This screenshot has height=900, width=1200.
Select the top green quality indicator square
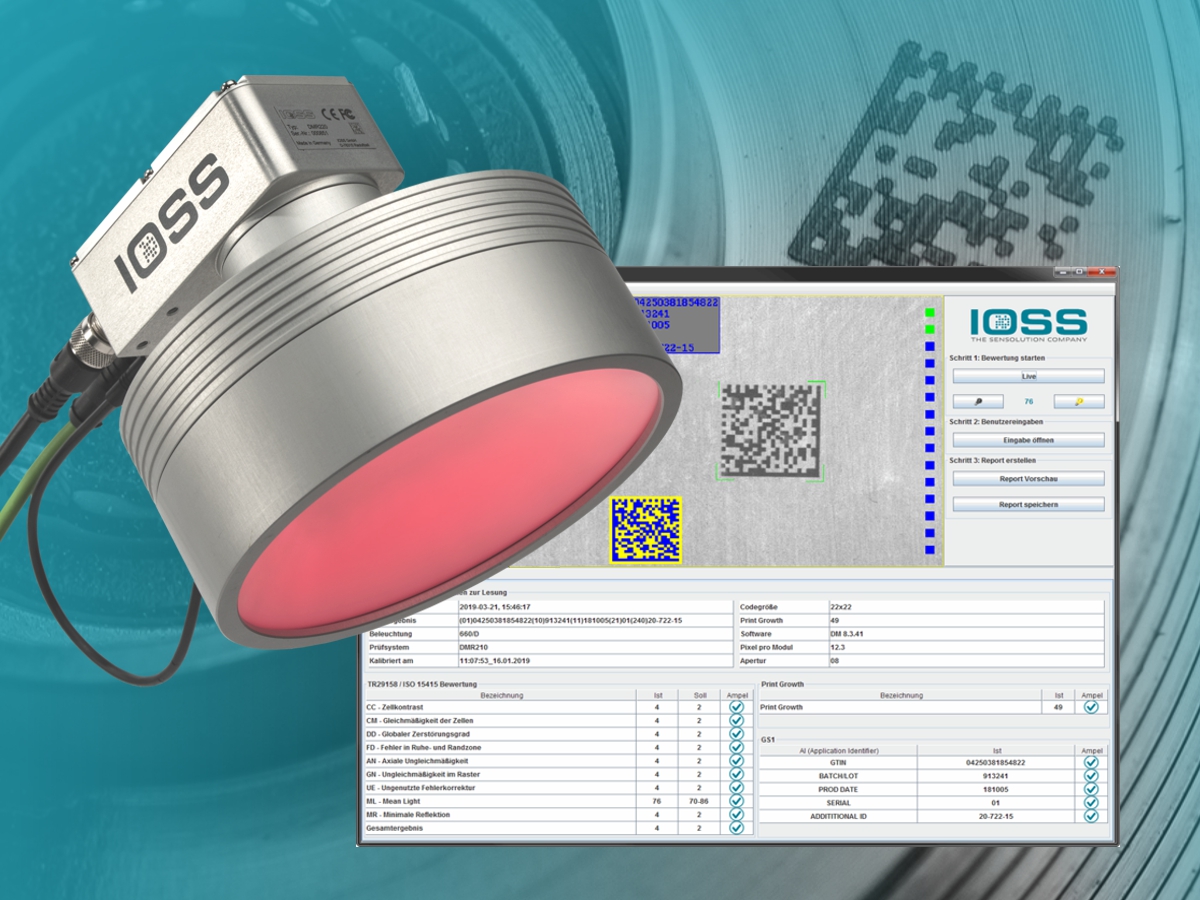click(930, 311)
